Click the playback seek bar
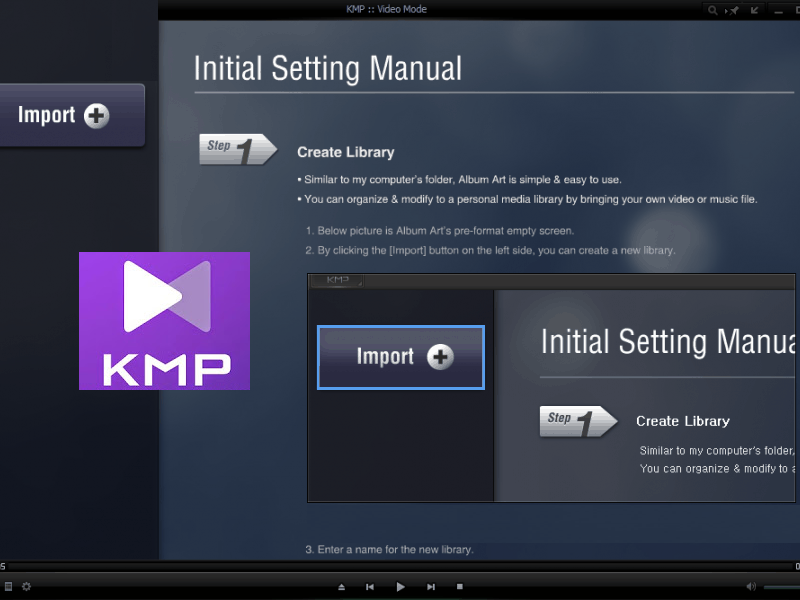 pyautogui.click(x=400, y=566)
